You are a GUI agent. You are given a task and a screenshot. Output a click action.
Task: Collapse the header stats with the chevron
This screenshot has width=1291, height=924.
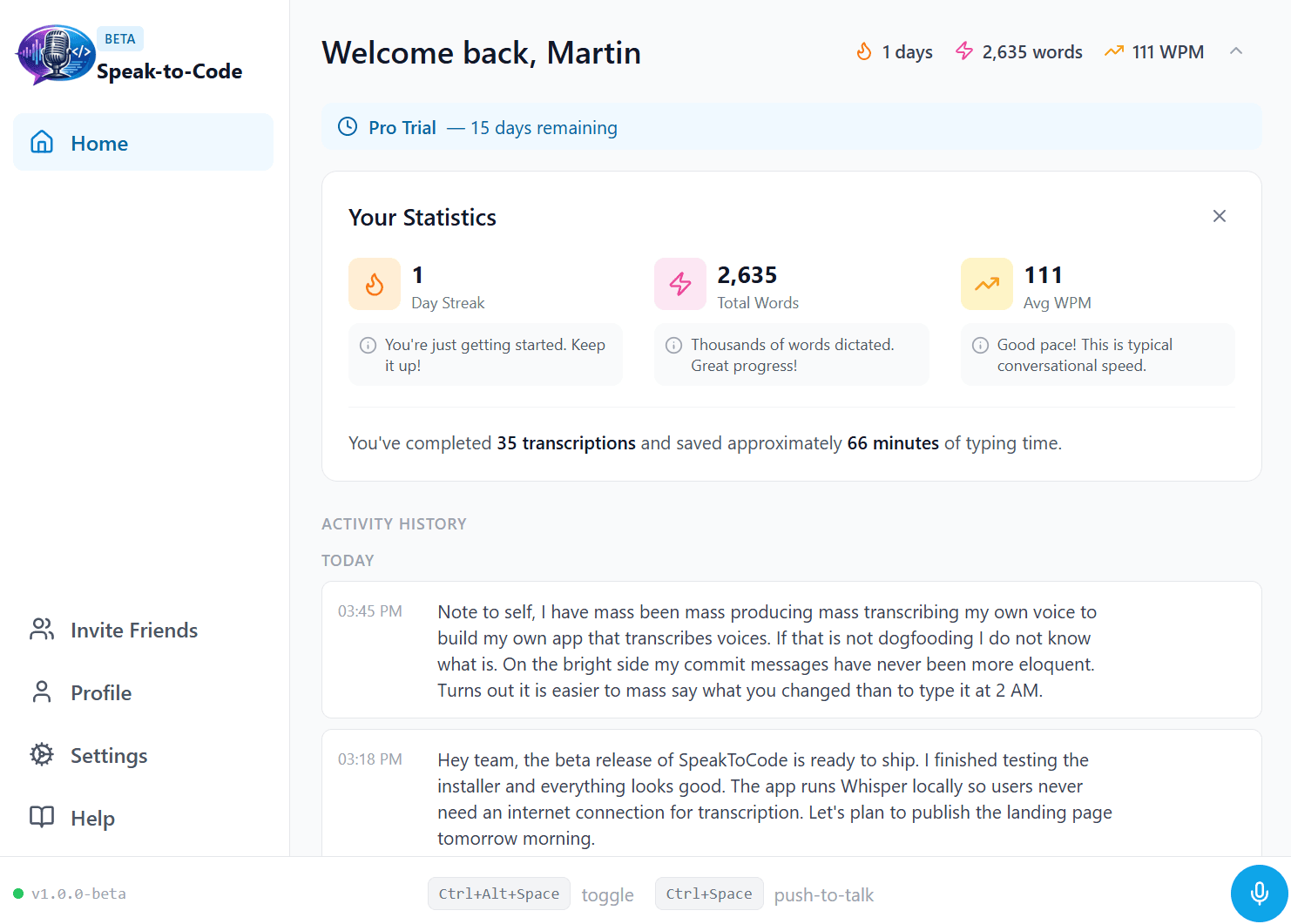pos(1236,51)
